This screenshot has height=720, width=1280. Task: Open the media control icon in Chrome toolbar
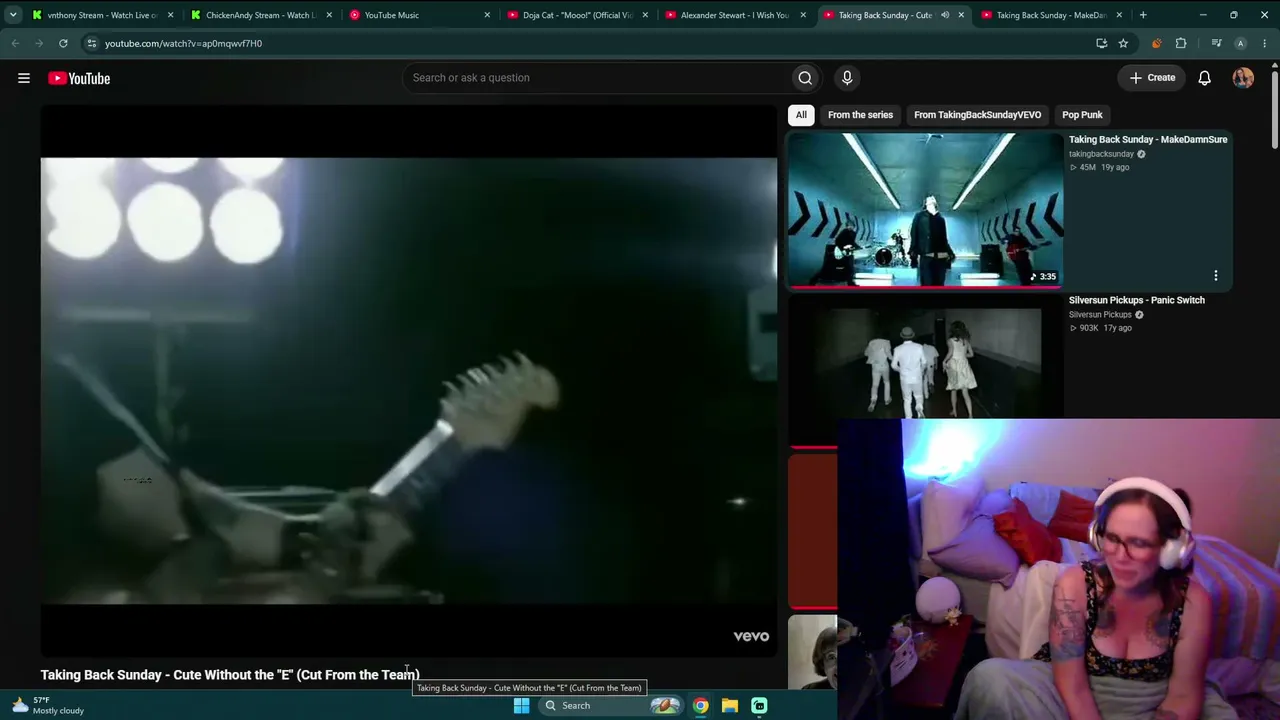(1216, 43)
